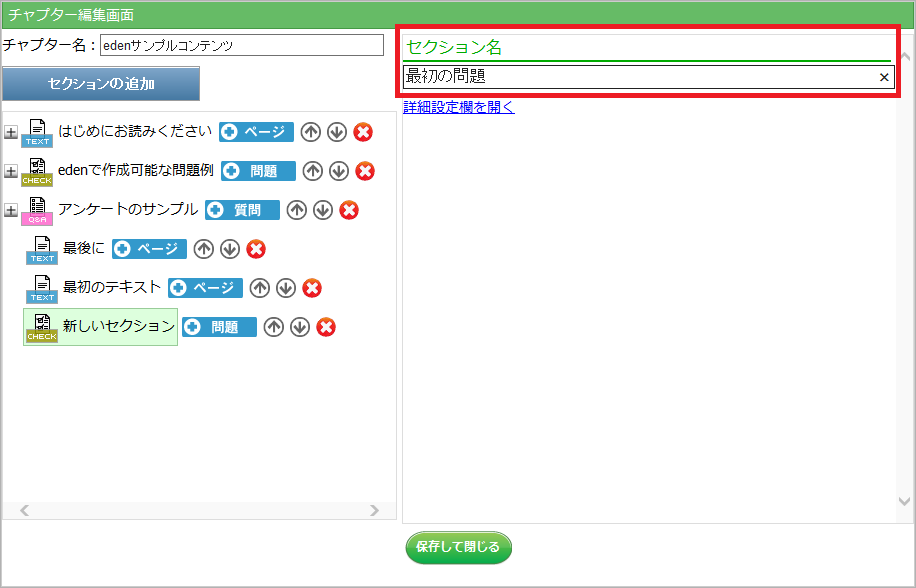Click 保存して閉じる button
916x588 pixels.
tap(459, 547)
